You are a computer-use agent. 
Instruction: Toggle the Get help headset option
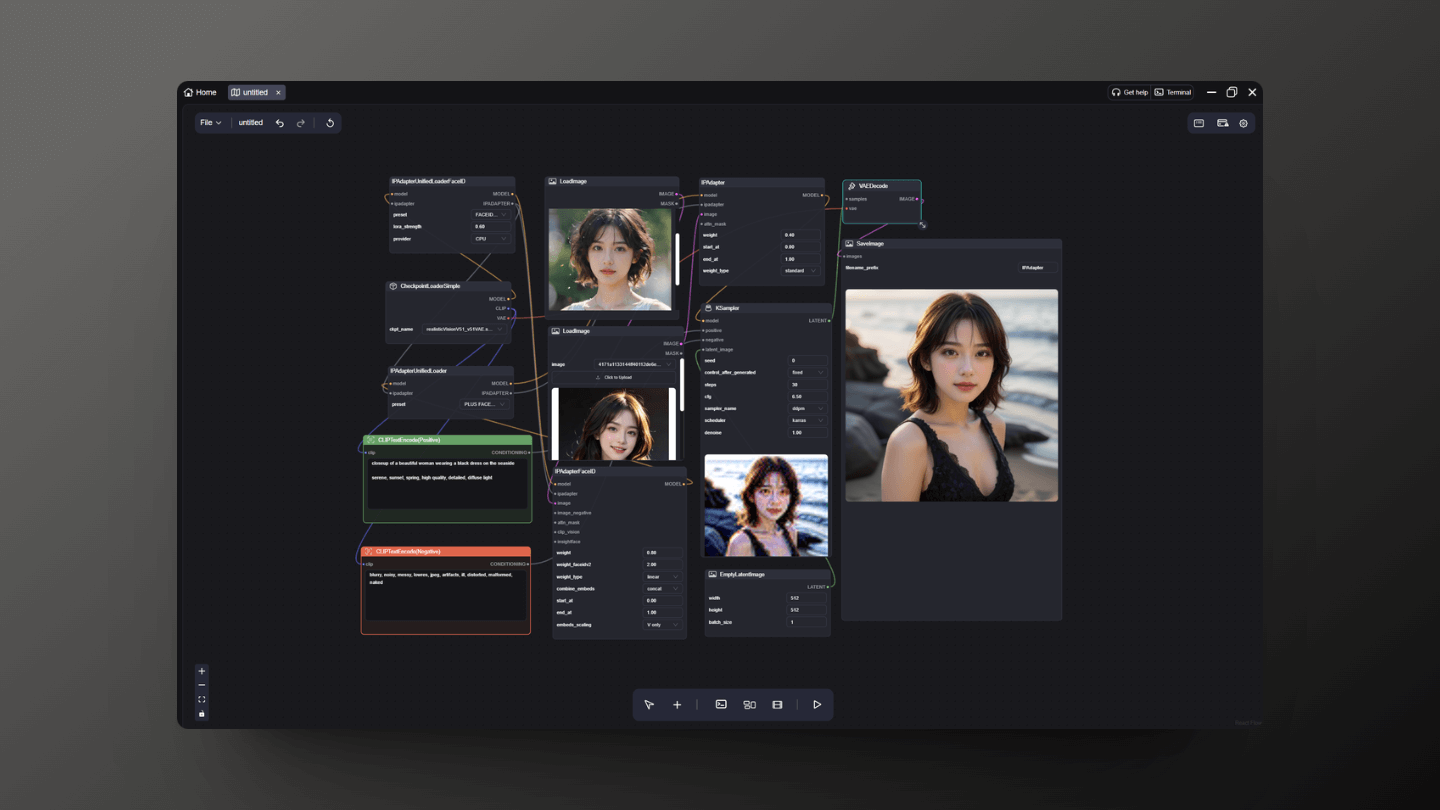coord(1130,91)
